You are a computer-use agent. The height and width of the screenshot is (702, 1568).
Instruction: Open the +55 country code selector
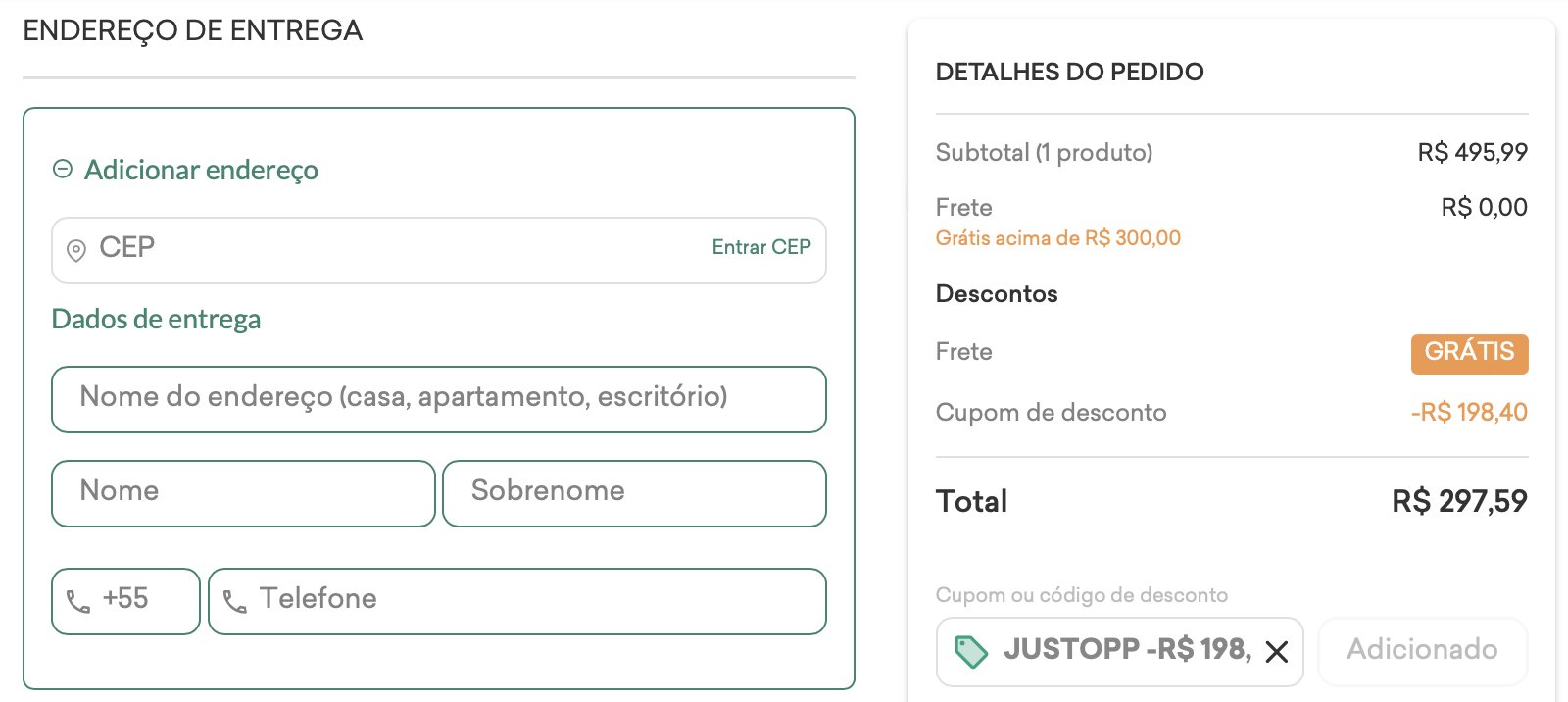pyautogui.click(x=125, y=601)
